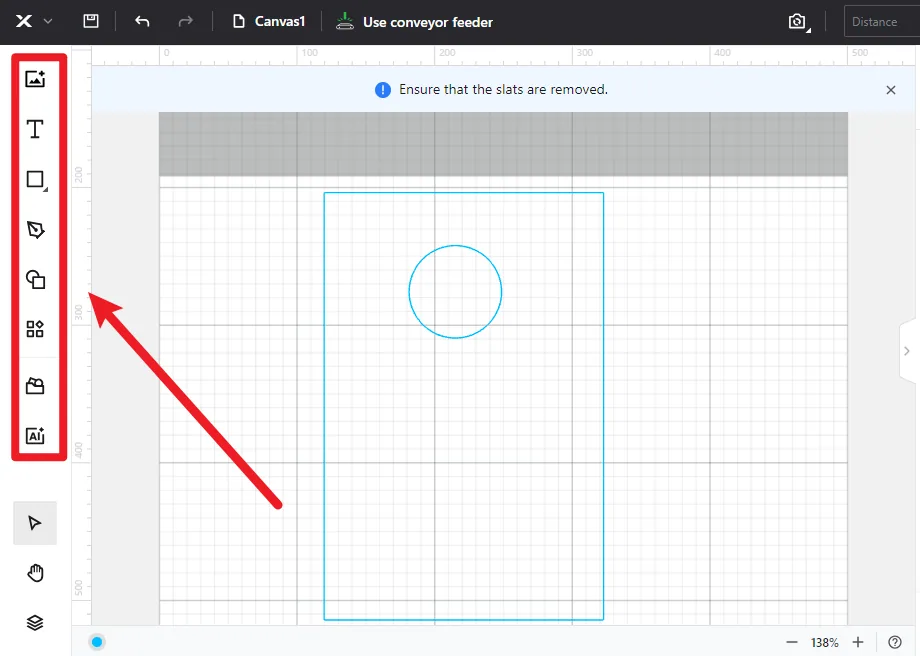Launch the AI image generator tool
Image resolution: width=920 pixels, height=656 pixels.
pos(35,435)
